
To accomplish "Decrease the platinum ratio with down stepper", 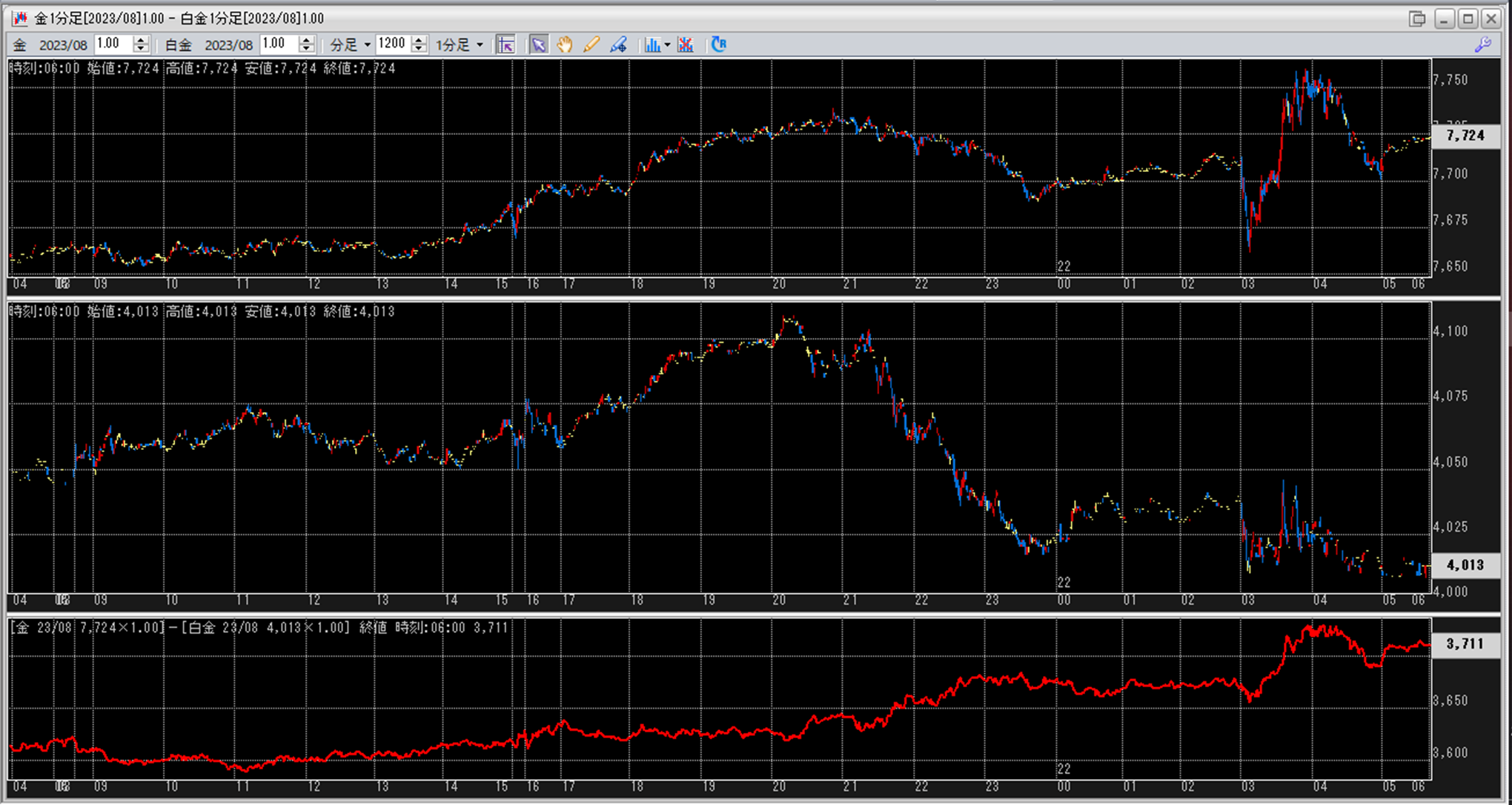I will point(306,49).
